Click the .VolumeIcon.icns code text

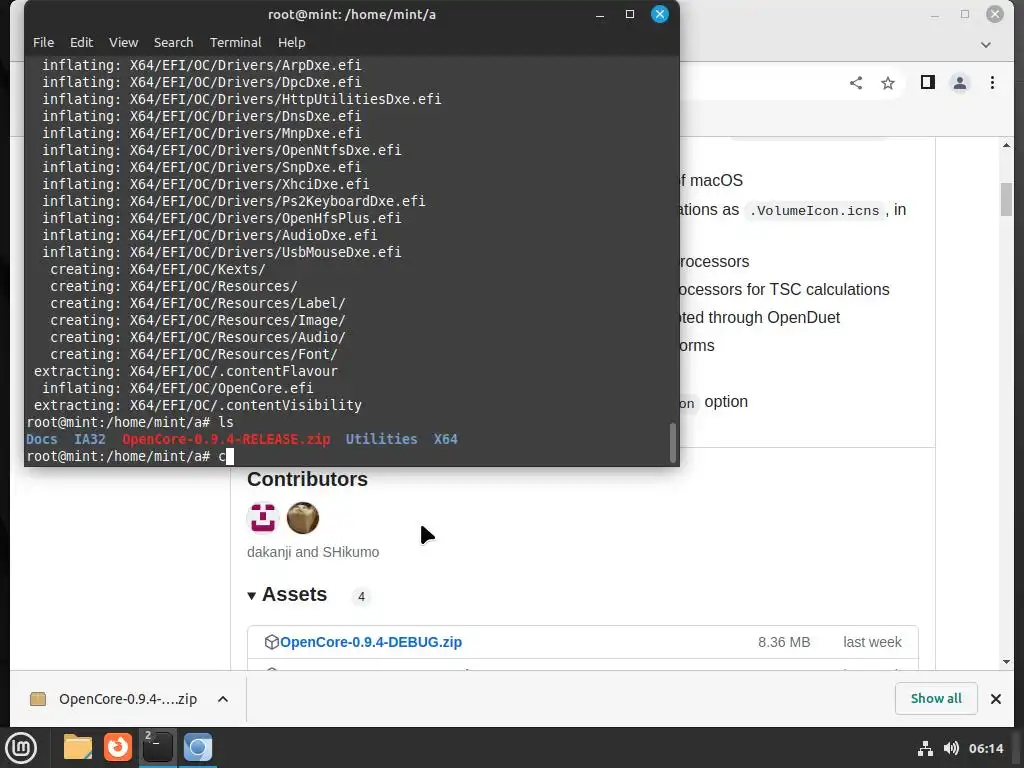click(x=815, y=211)
